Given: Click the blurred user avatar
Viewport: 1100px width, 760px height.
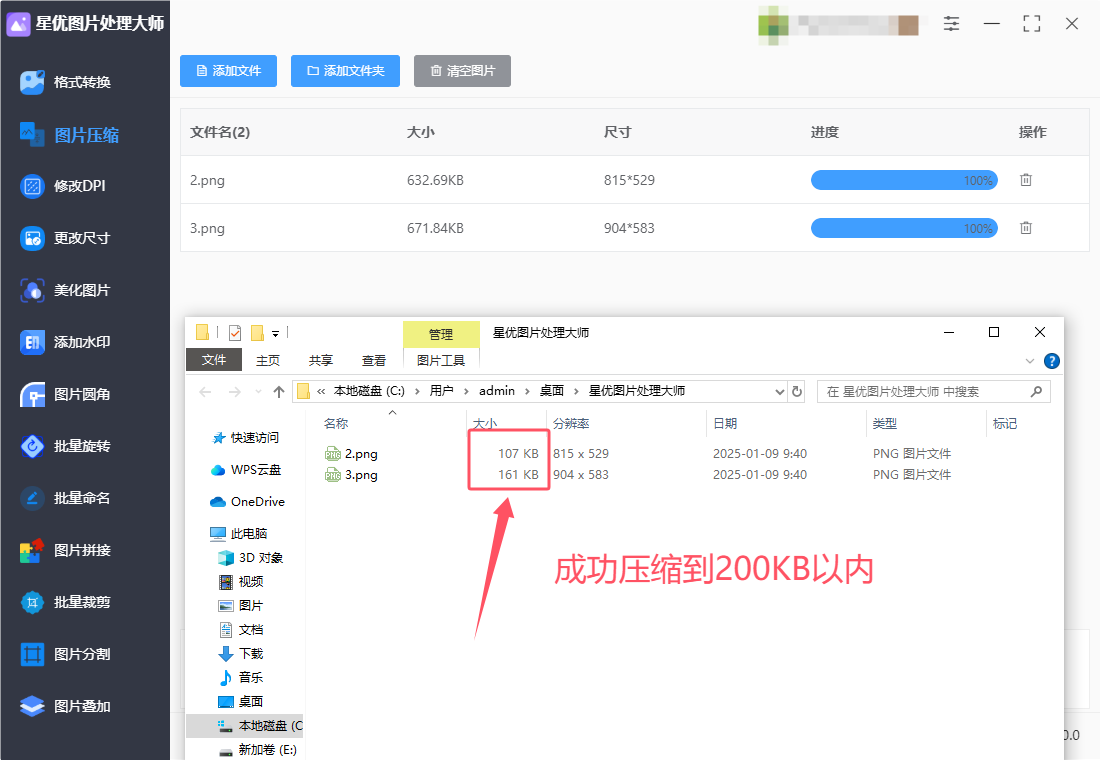Looking at the screenshot, I should tap(773, 25).
